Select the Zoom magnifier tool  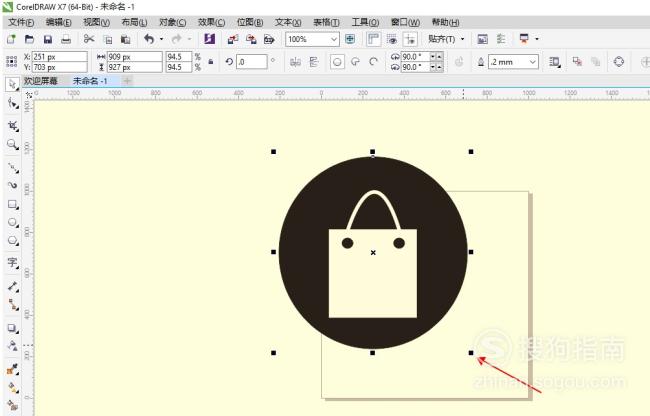pyautogui.click(x=12, y=145)
